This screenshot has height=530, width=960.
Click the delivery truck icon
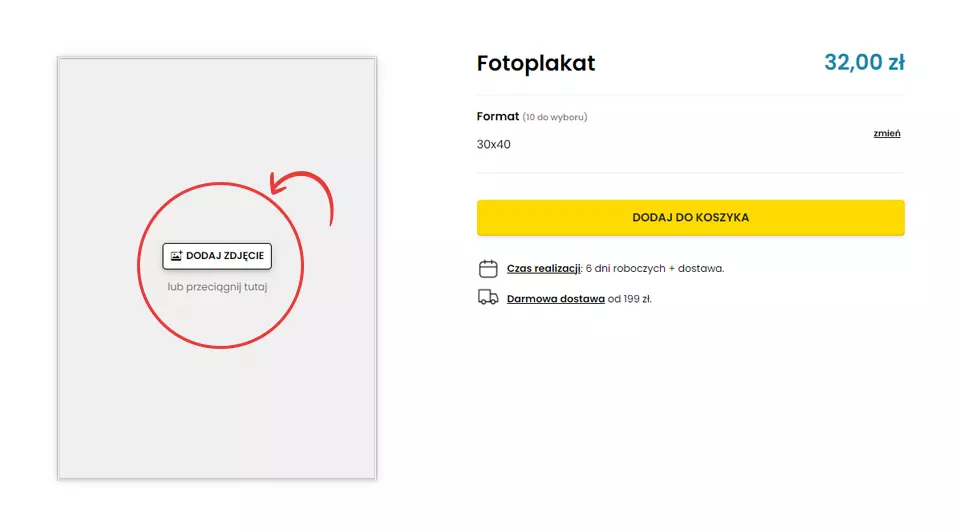pyautogui.click(x=488, y=297)
